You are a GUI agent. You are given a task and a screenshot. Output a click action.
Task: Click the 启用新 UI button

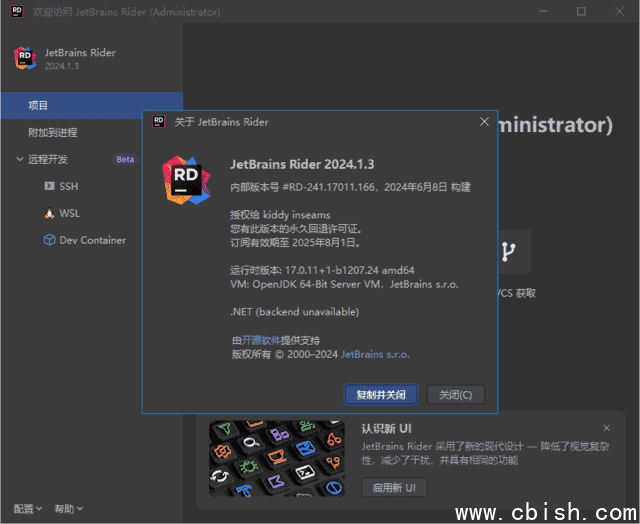394,487
